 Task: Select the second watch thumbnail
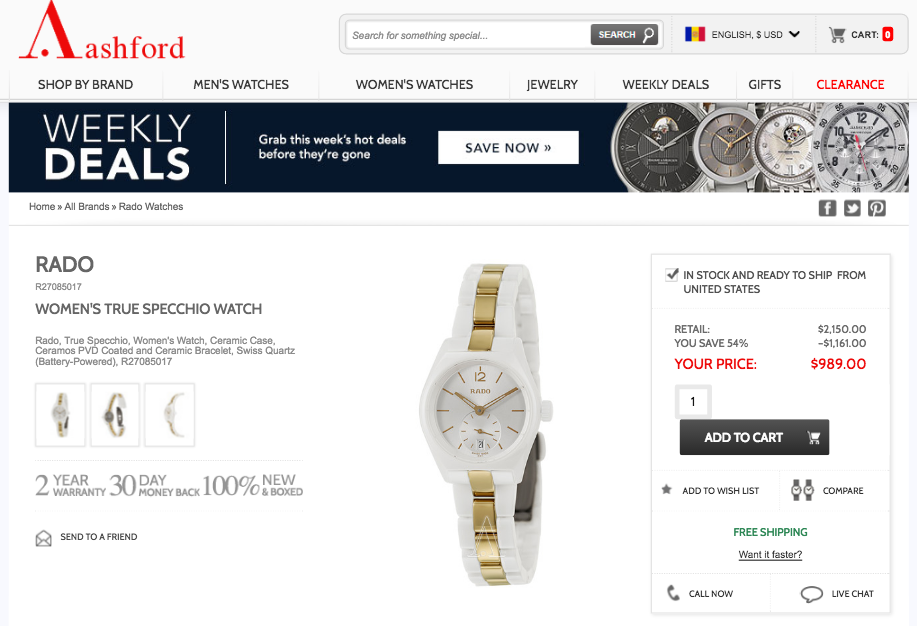115,415
